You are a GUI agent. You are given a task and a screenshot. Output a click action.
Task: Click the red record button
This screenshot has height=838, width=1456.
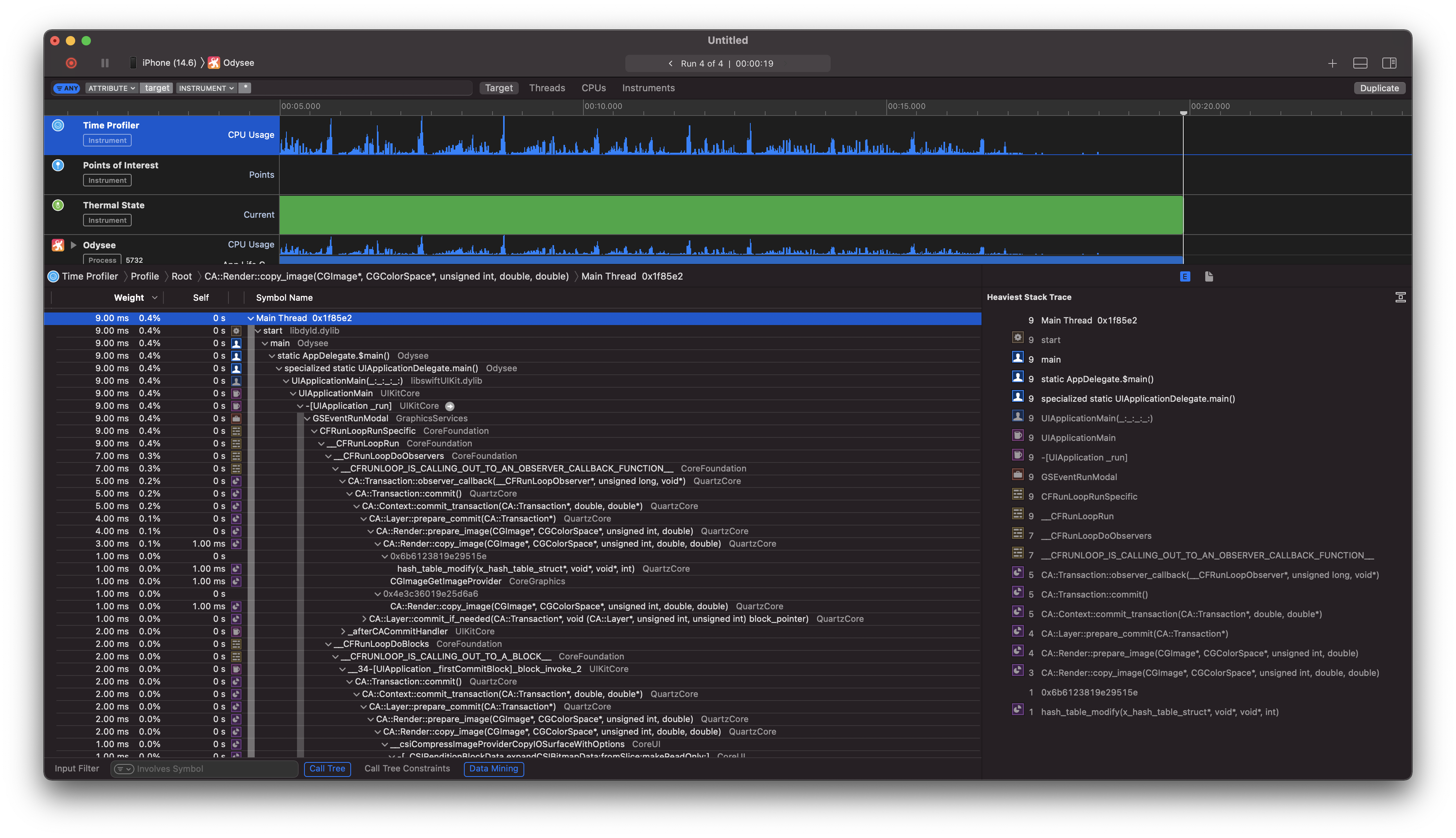tap(71, 63)
